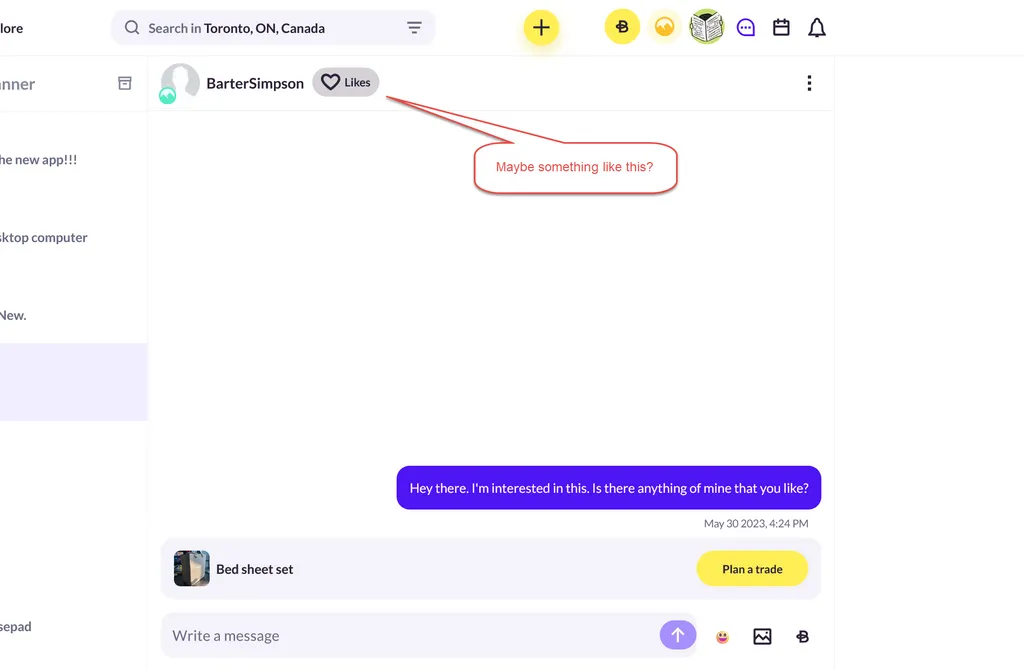Open the emoji picker beside the message box
Viewport: 1024px width, 670px height.
pos(722,636)
